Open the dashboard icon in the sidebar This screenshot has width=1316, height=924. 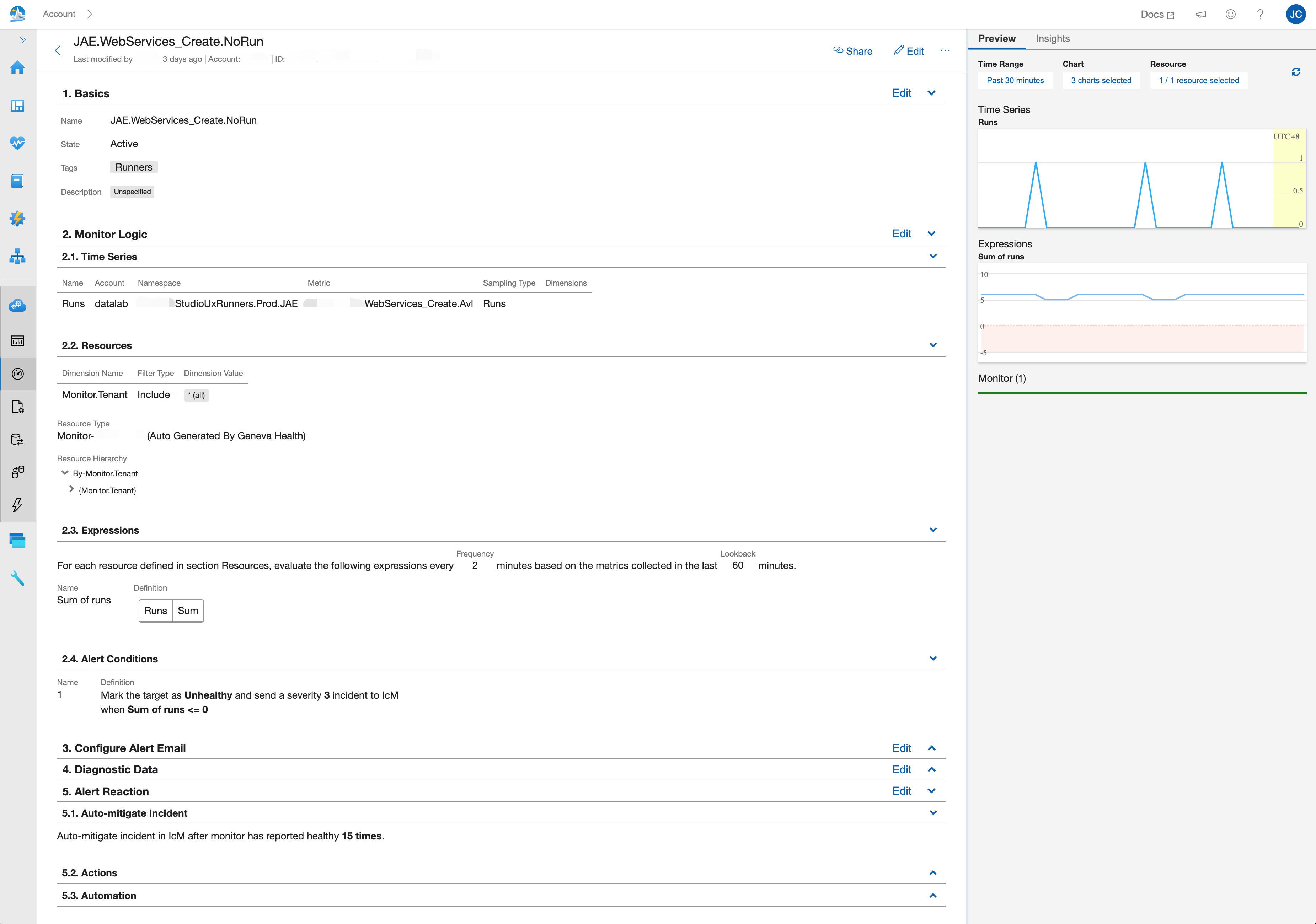click(x=17, y=106)
